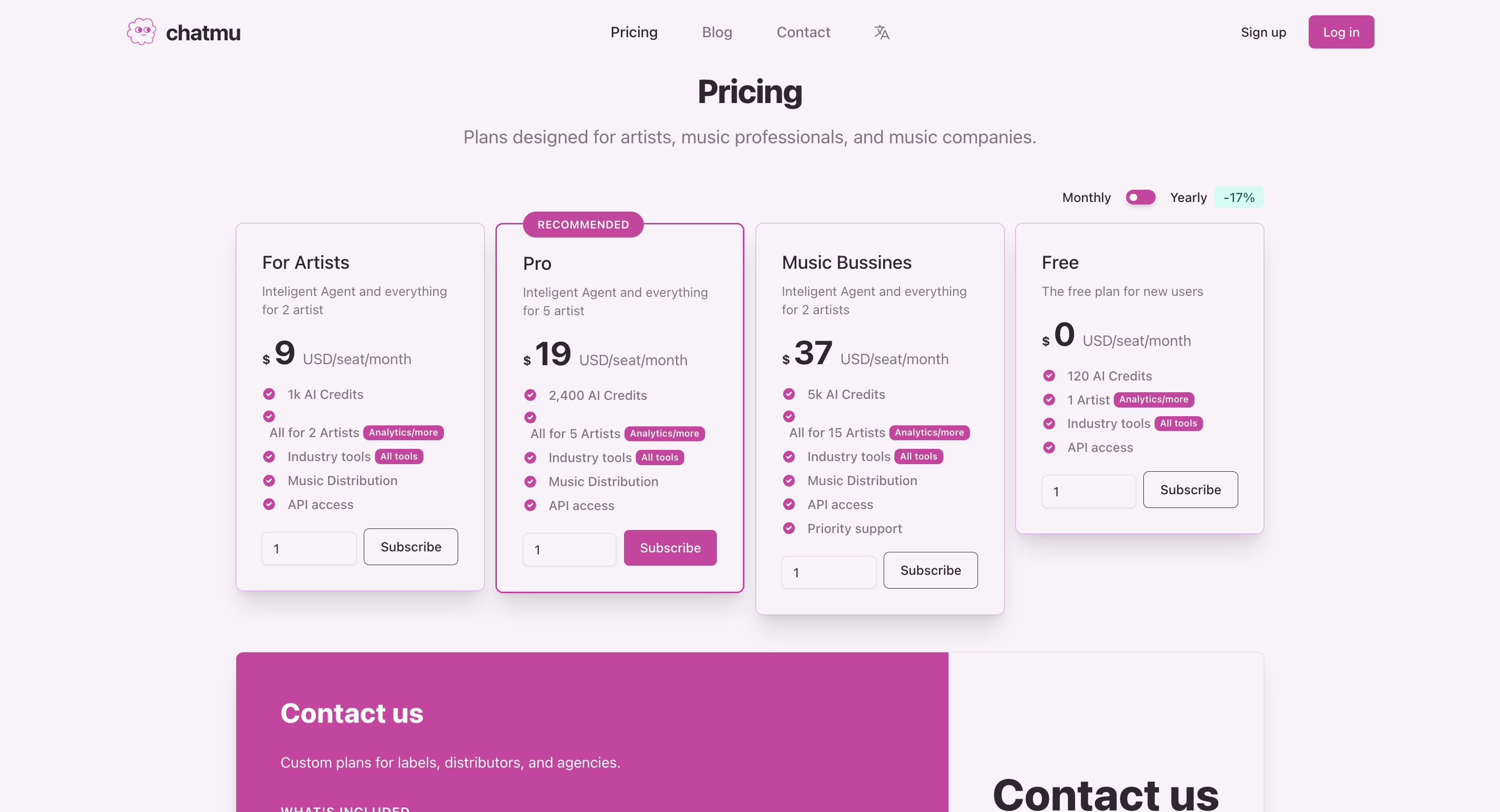Go to the Blog page
Image resolution: width=1500 pixels, height=812 pixels.
click(x=717, y=32)
